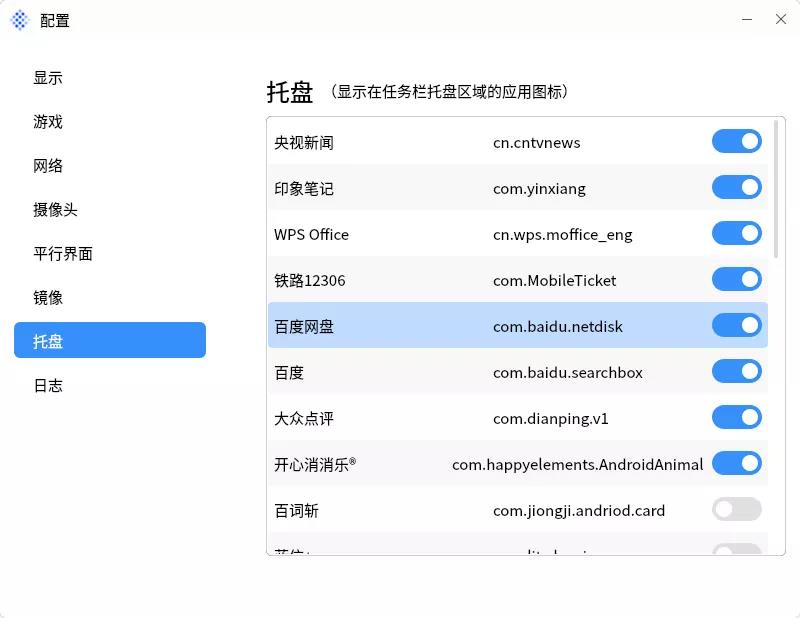Image resolution: width=800 pixels, height=618 pixels.
Task: View the 日志 section
Action: 48,384
